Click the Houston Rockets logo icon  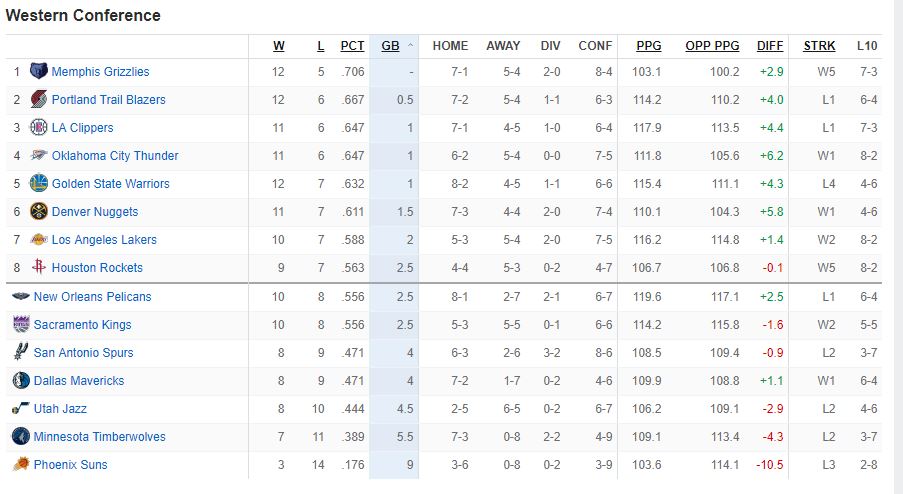tap(39, 268)
